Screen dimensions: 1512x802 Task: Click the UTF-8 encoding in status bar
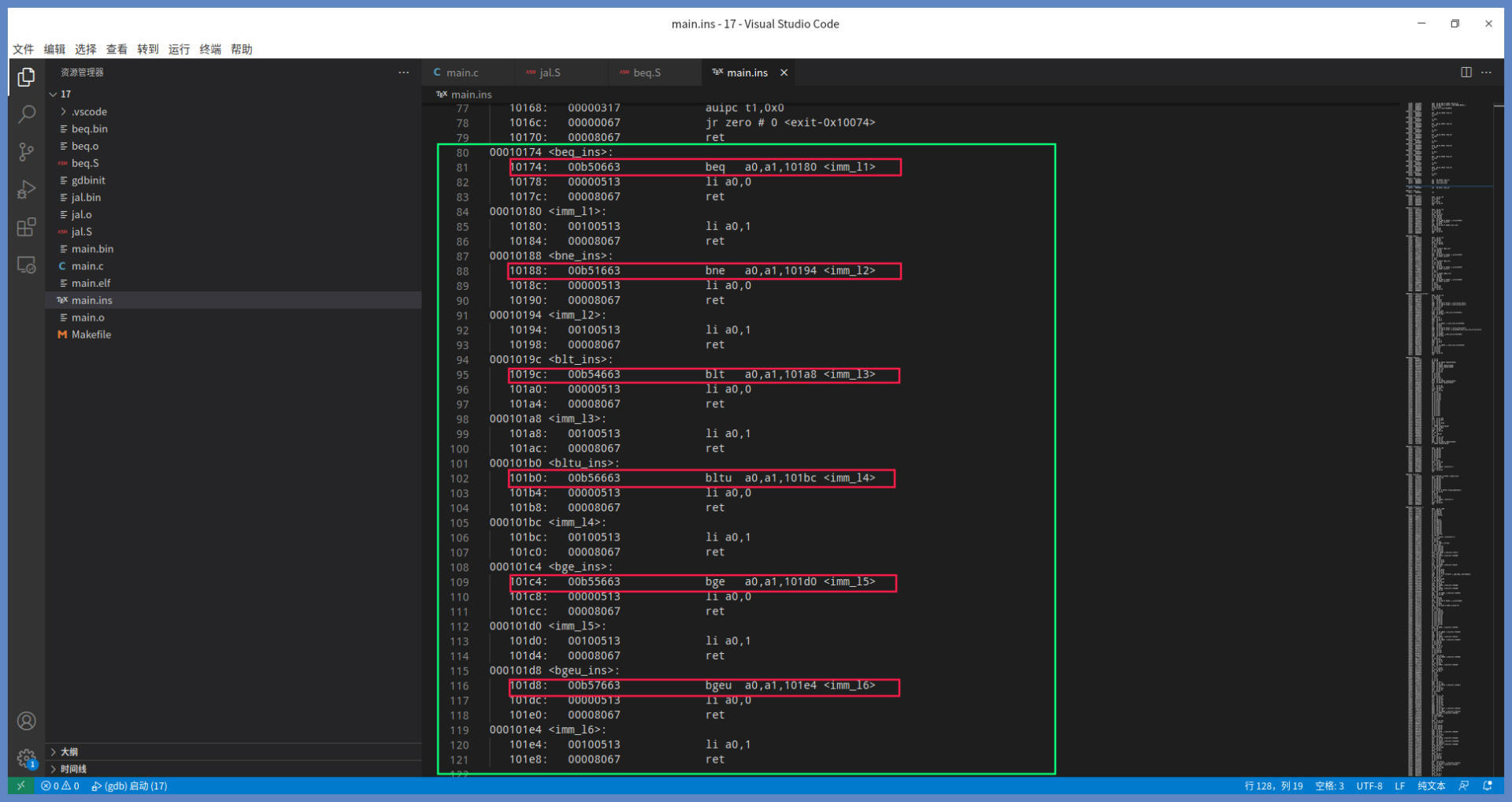[x=1369, y=786]
